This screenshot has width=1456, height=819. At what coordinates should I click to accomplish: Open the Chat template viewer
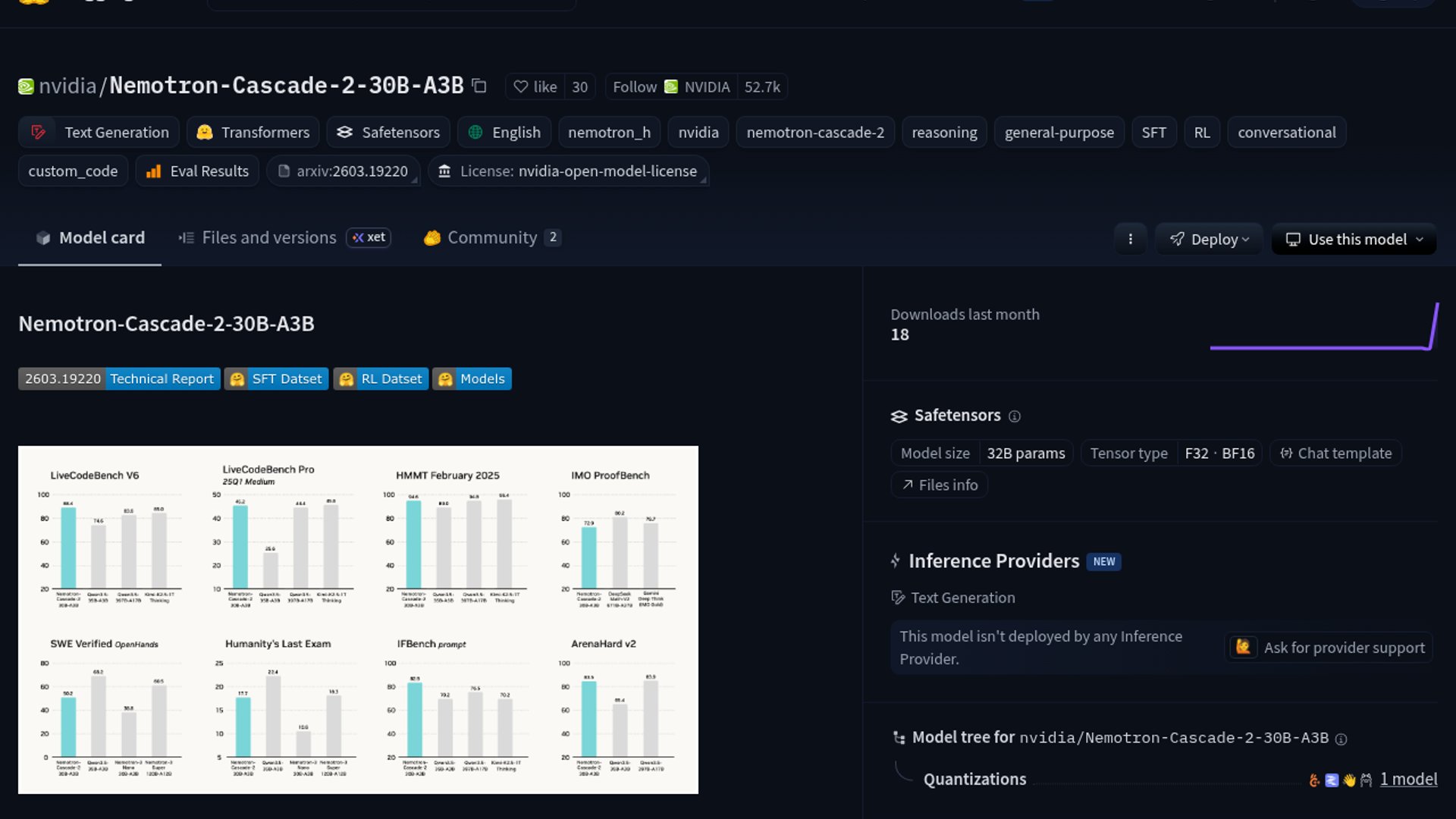(x=1335, y=453)
